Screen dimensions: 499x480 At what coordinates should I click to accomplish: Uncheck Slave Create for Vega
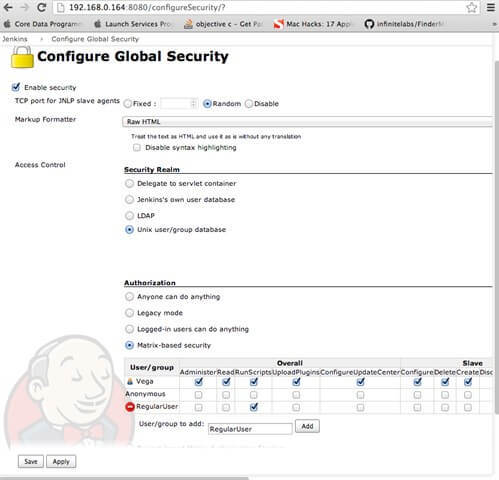(468, 382)
